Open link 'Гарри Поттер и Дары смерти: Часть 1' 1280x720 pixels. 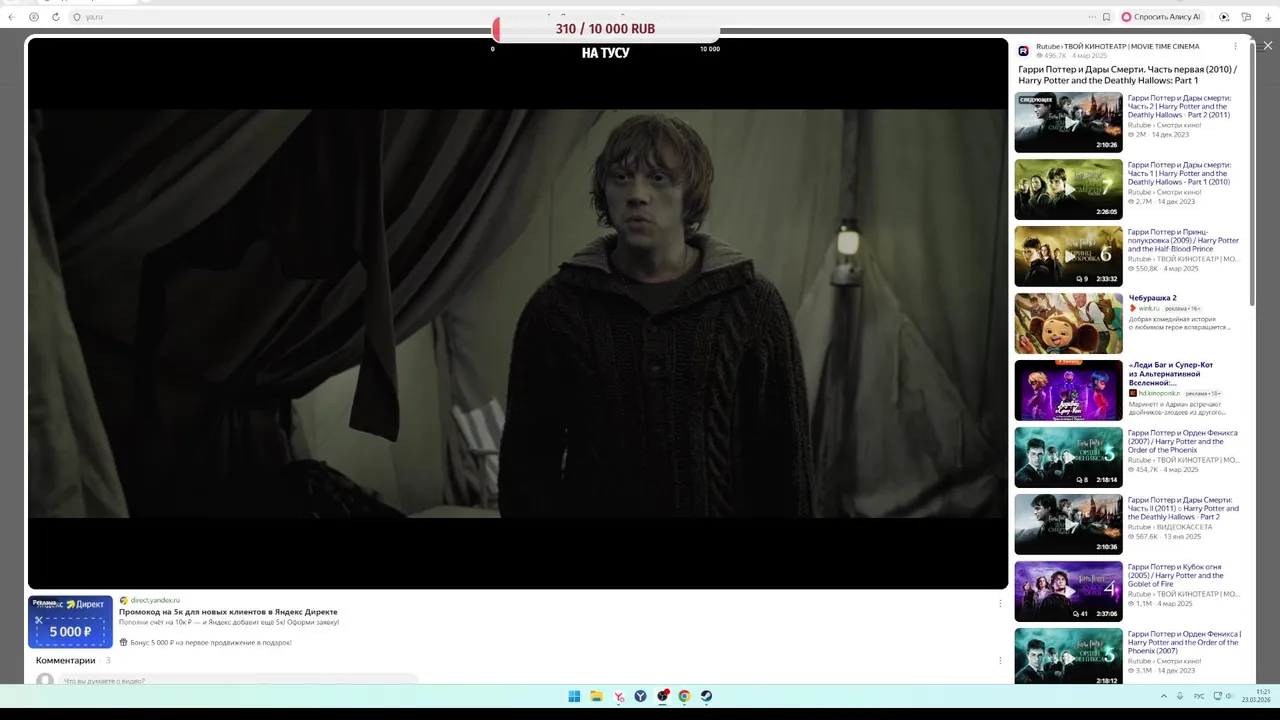(1179, 173)
